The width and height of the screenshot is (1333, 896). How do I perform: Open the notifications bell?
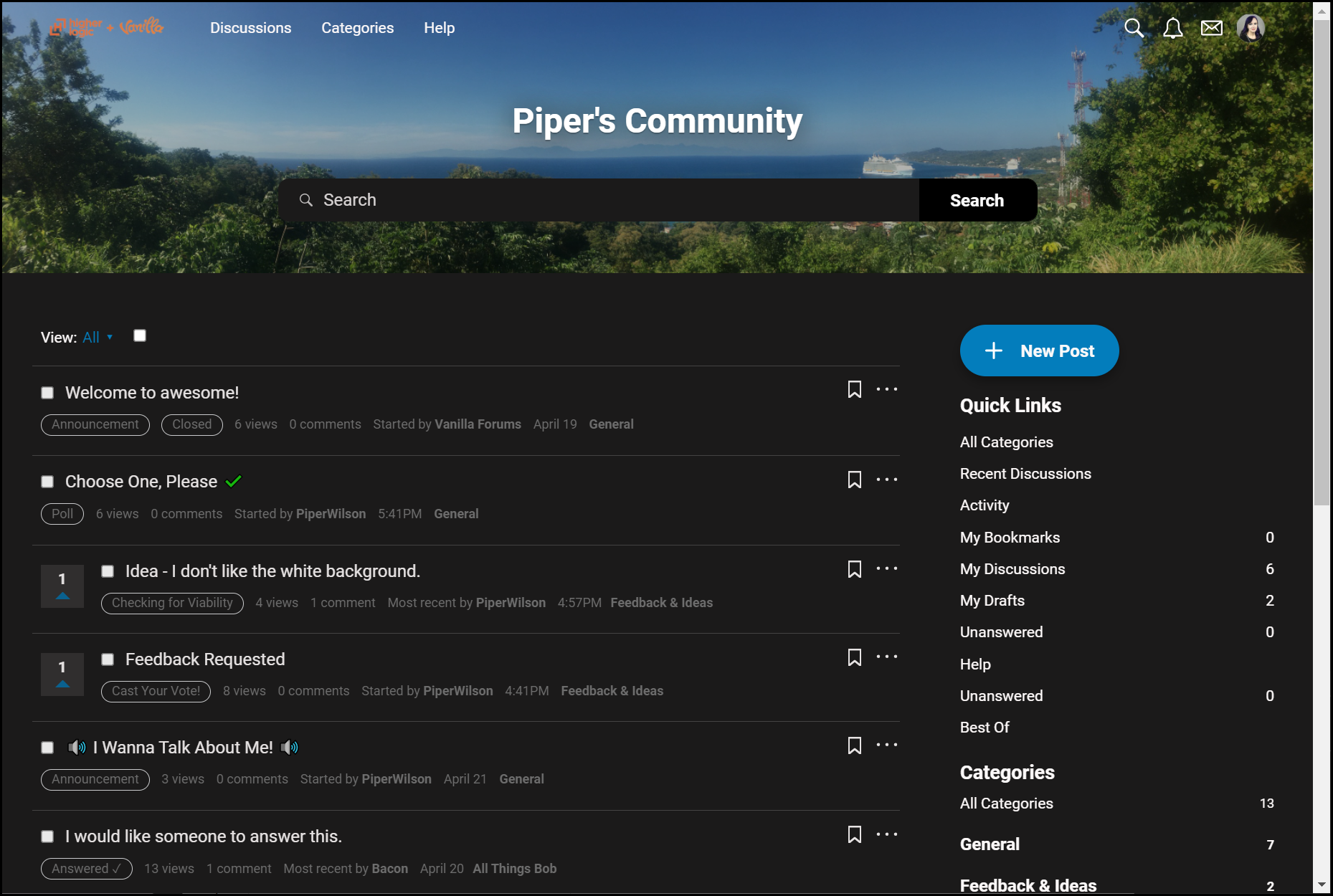click(1172, 28)
